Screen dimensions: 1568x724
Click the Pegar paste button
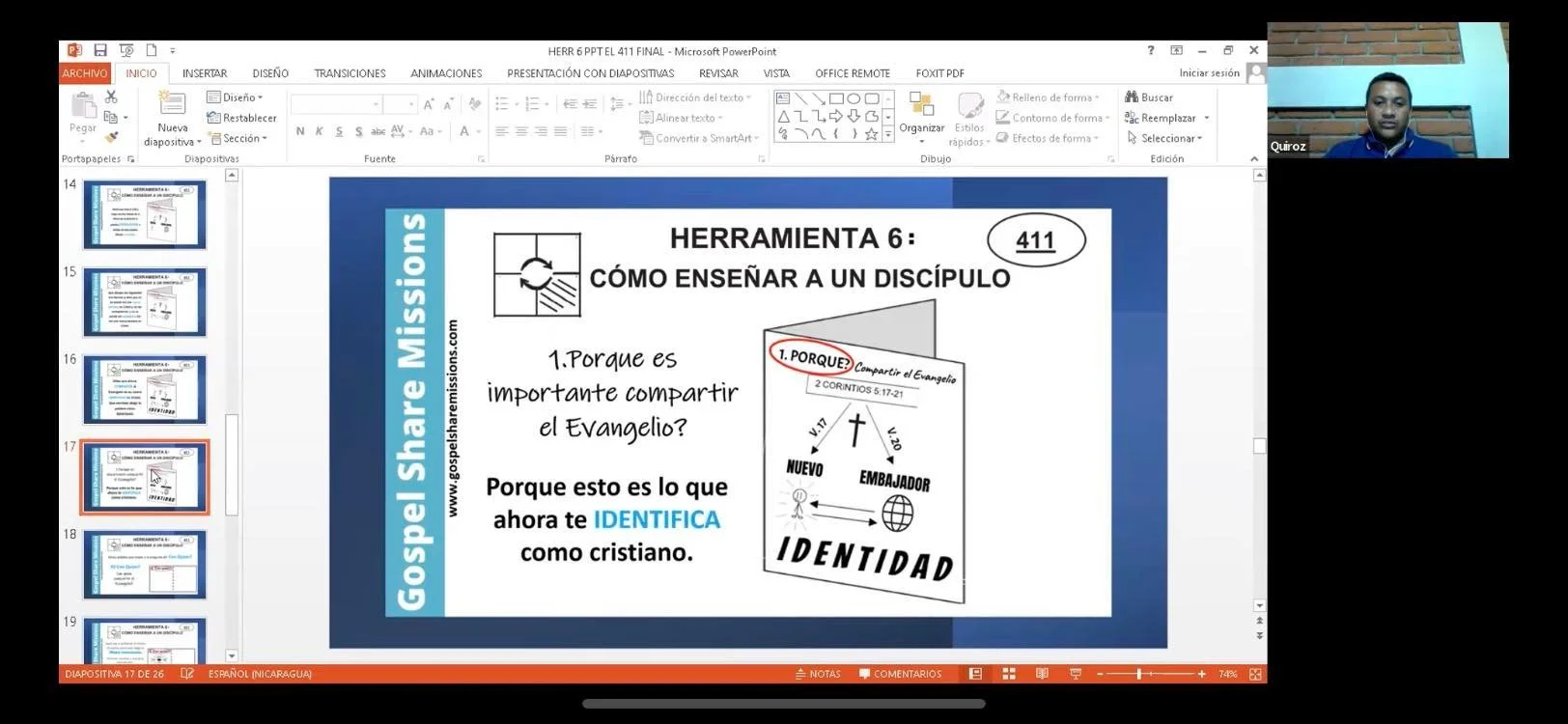83,113
